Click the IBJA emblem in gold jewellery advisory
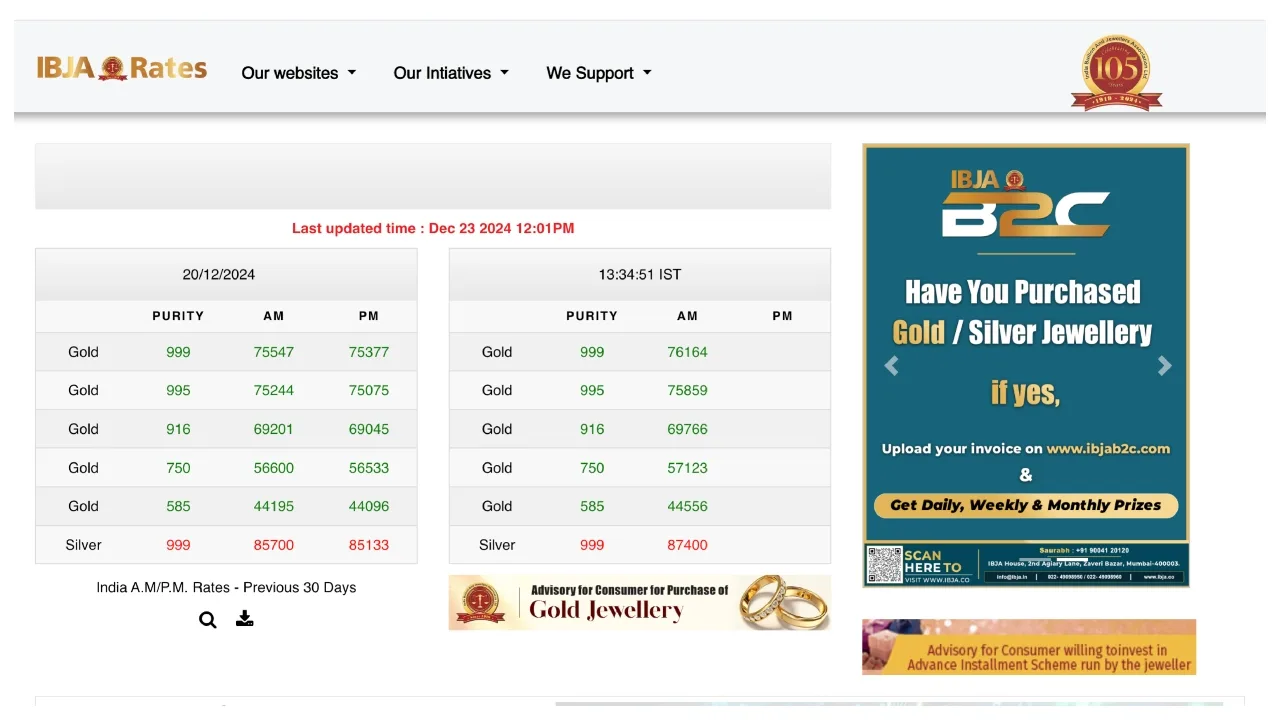This screenshot has width=1280, height=720. [481, 602]
